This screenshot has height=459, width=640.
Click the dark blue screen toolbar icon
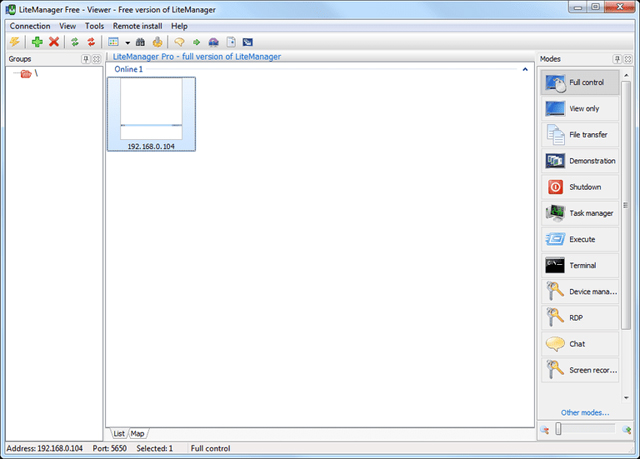coord(247,42)
